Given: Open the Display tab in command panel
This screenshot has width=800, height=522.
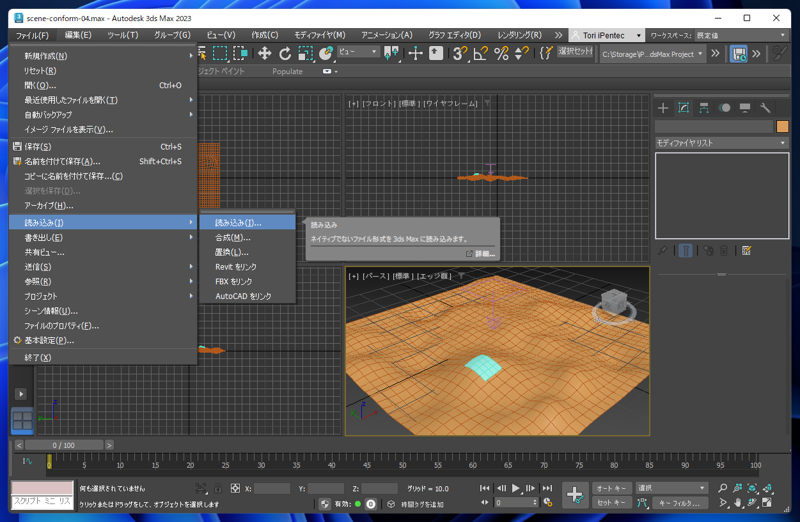Looking at the screenshot, I should [745, 108].
